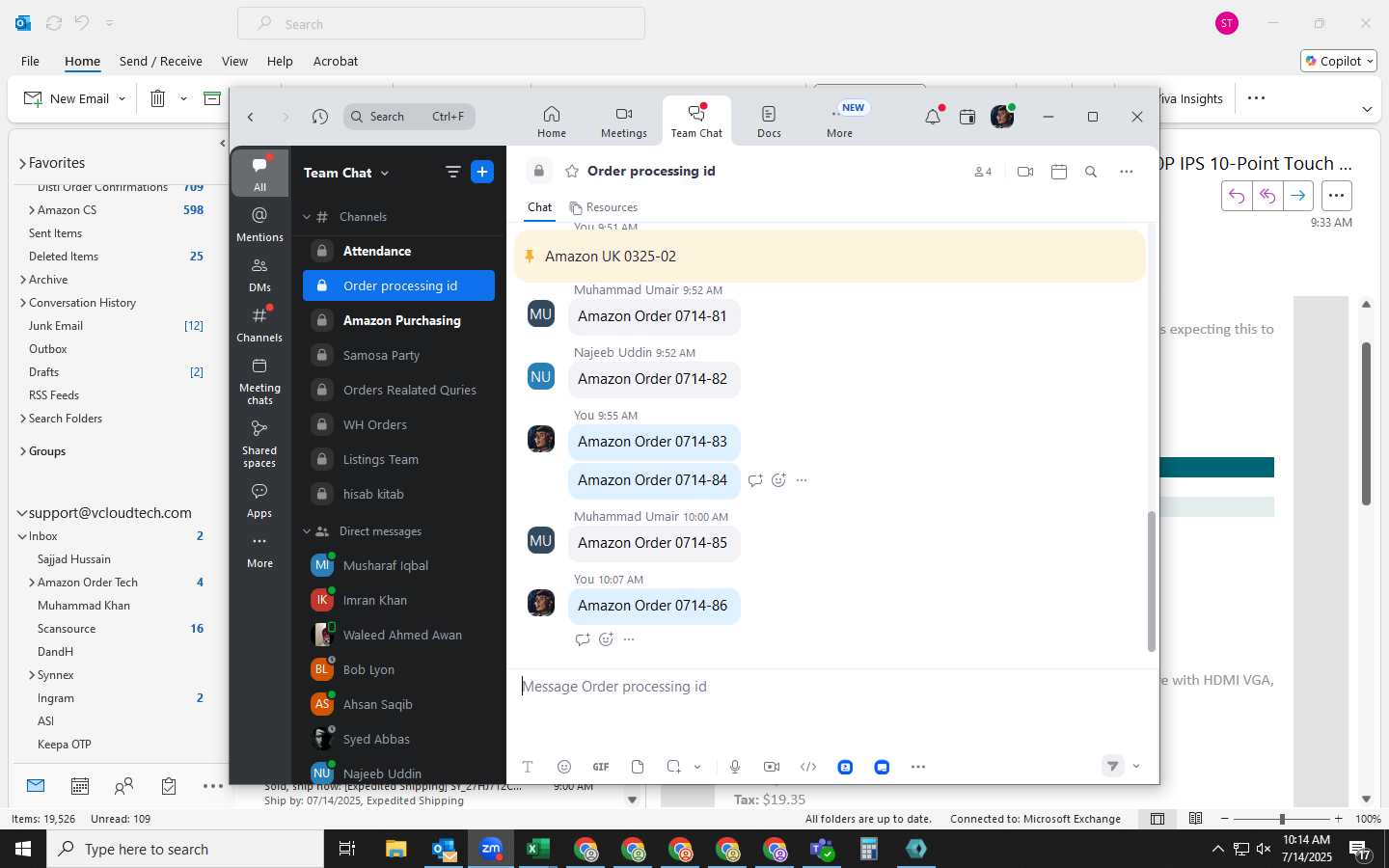Image resolution: width=1389 pixels, height=868 pixels.
Task: Click the new chat plus button
Action: coord(482,172)
